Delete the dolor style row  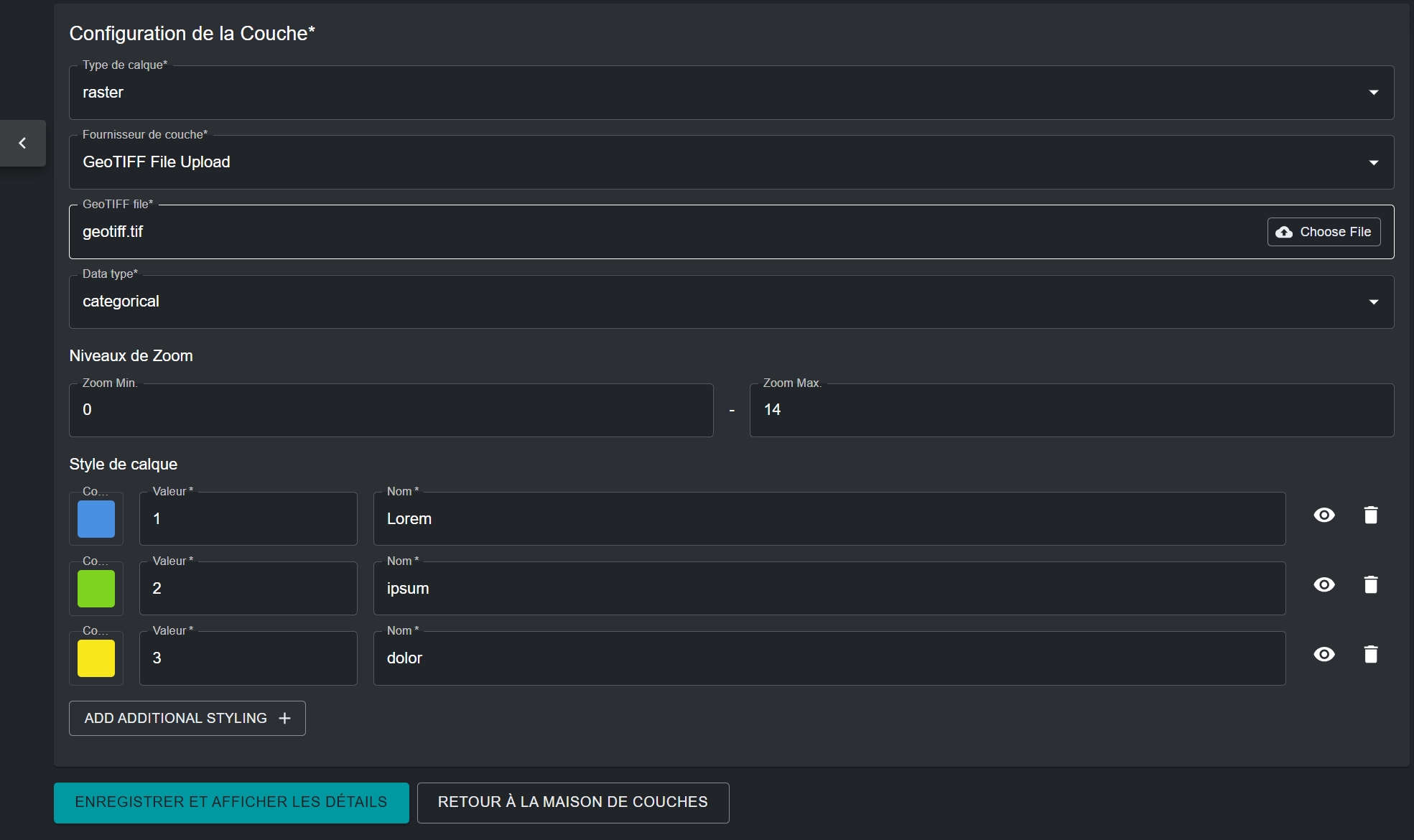(x=1370, y=655)
